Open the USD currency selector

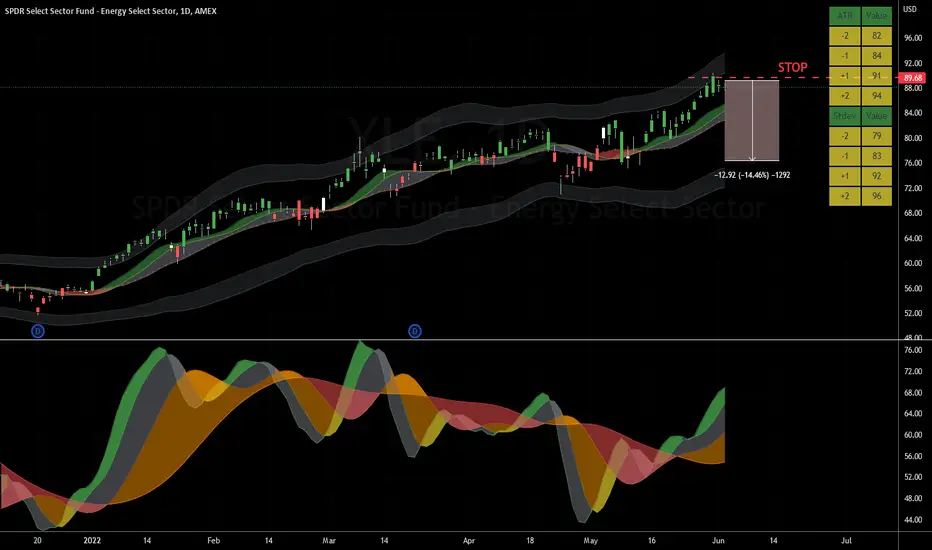tap(909, 10)
